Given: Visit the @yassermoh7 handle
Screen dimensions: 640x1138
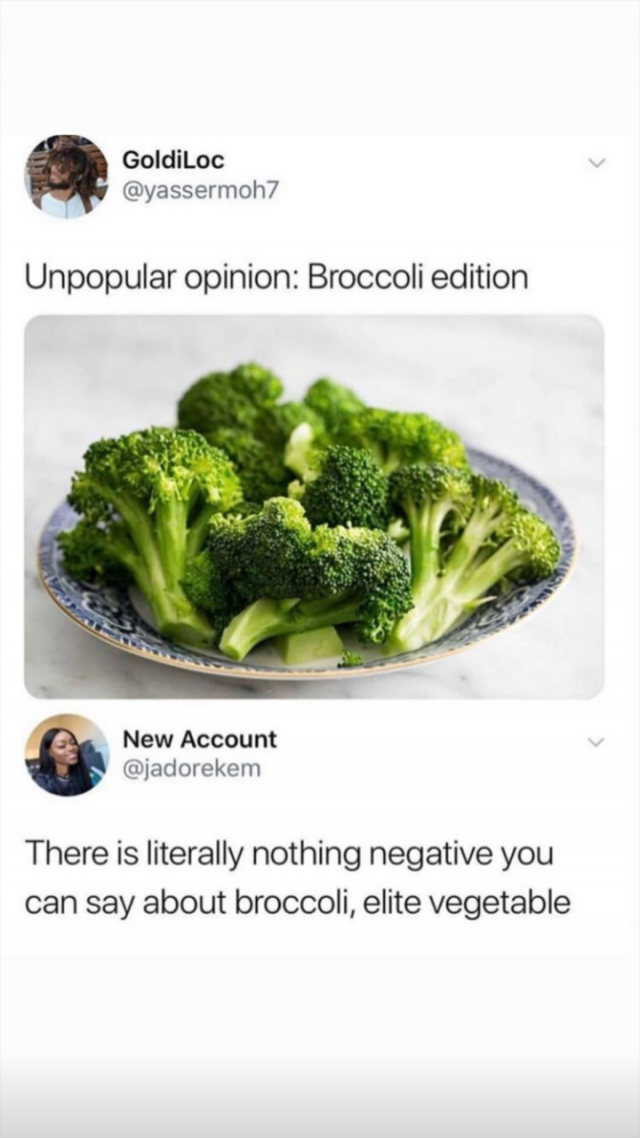Looking at the screenshot, I should tap(200, 189).
